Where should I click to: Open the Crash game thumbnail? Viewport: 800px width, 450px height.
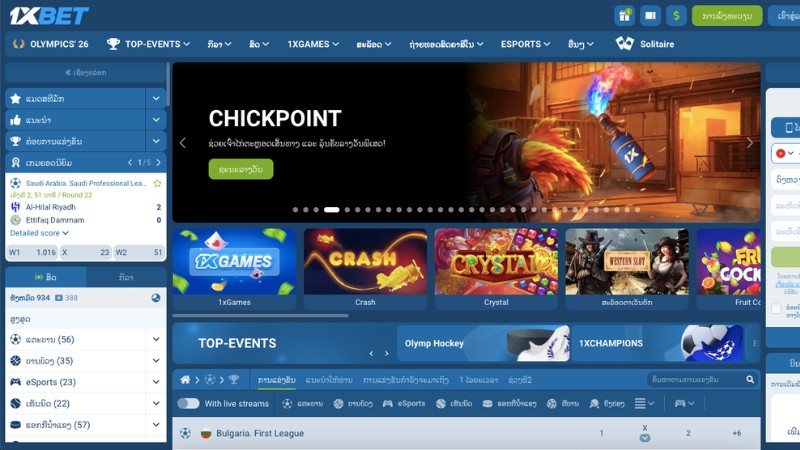[x=365, y=268]
